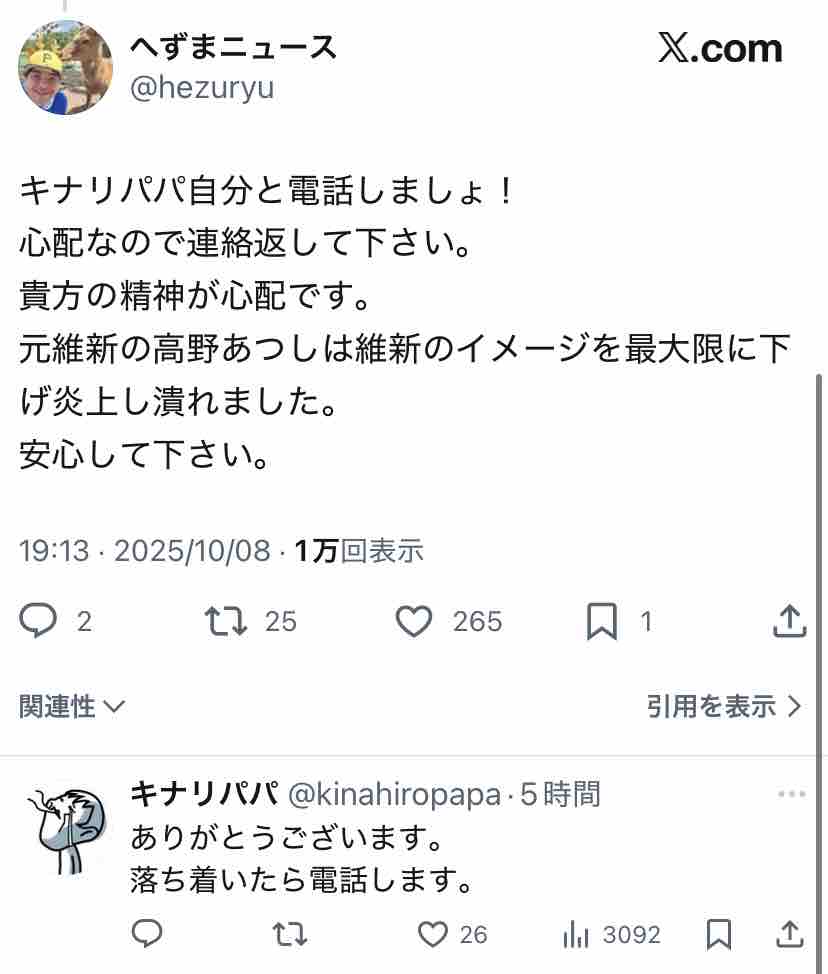Open the 19:13 · 2025/10/08 timestamp

coord(145,551)
